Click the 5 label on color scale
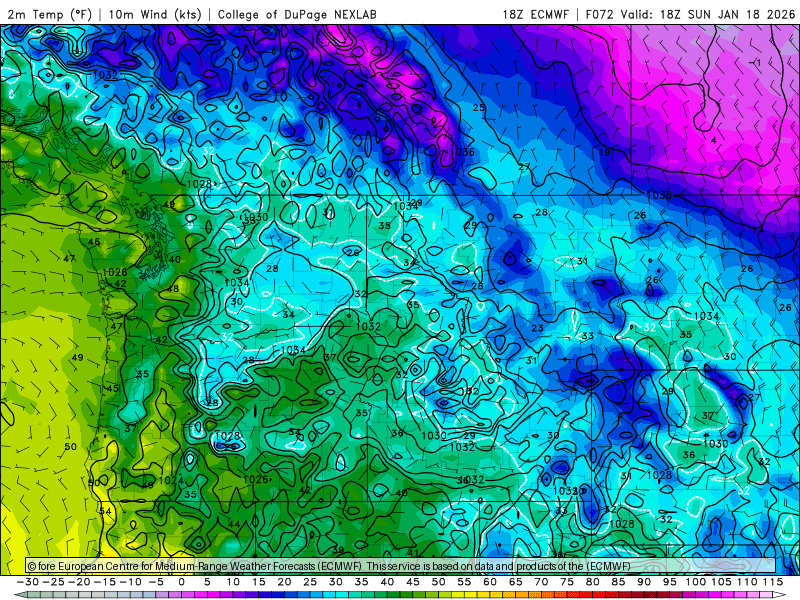This screenshot has height=600, width=800. pyautogui.click(x=207, y=582)
